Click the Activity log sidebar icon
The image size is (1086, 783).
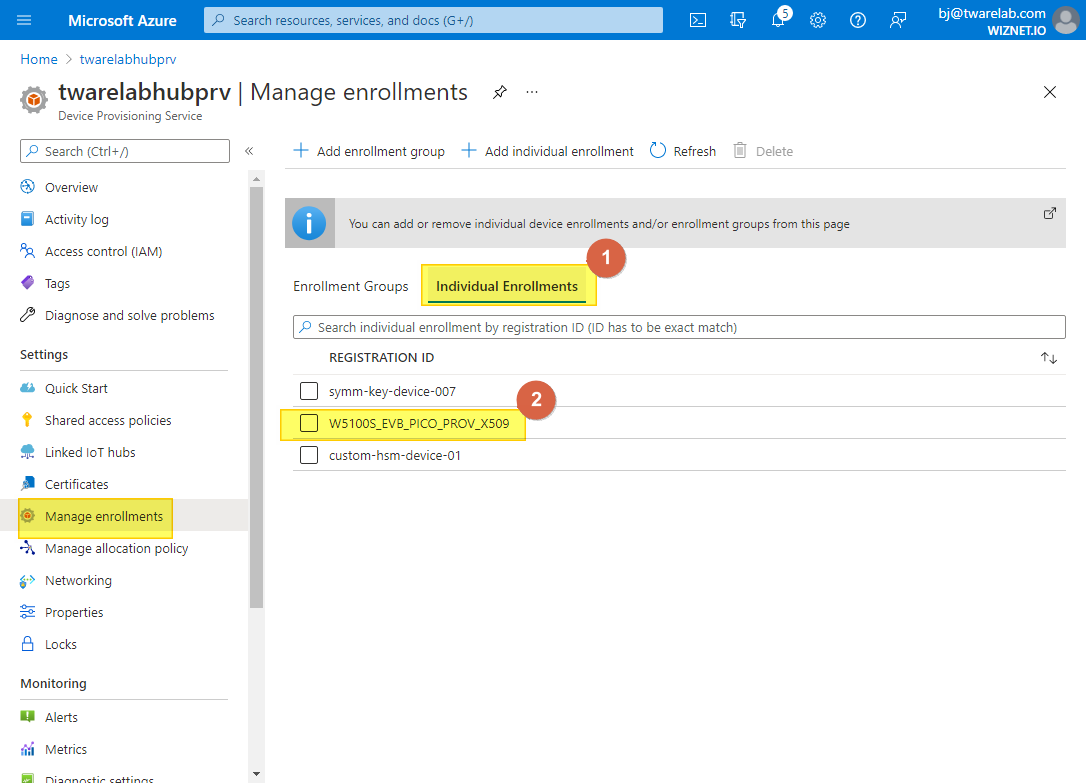pyautogui.click(x=28, y=219)
